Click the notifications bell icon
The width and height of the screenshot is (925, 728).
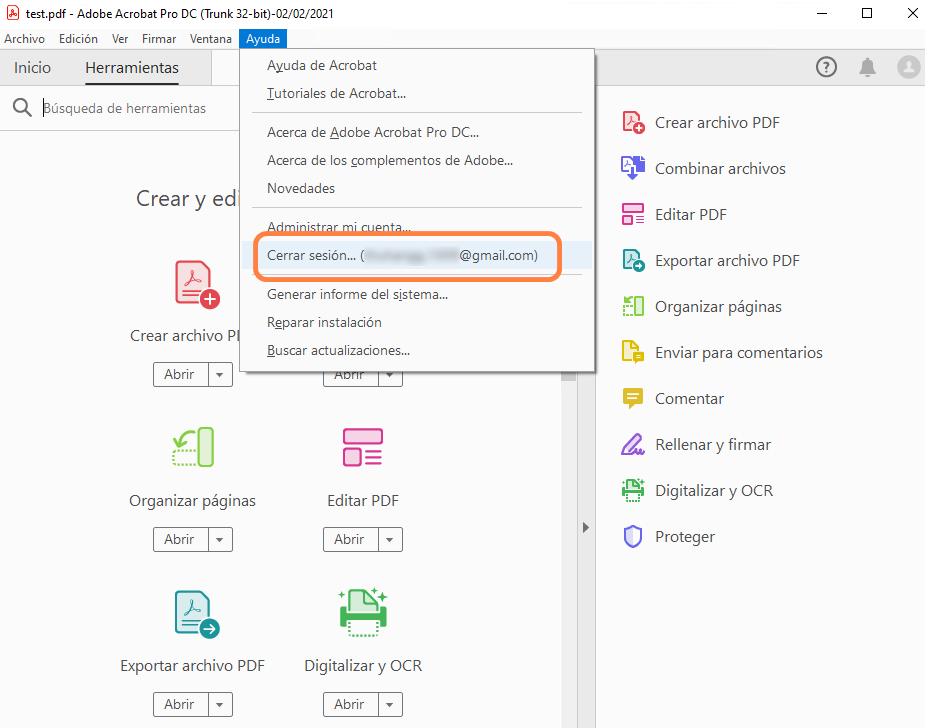point(867,67)
